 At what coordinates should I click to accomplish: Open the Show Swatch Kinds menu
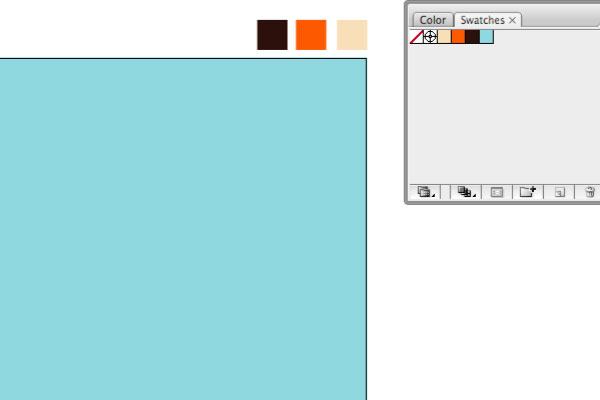466,192
